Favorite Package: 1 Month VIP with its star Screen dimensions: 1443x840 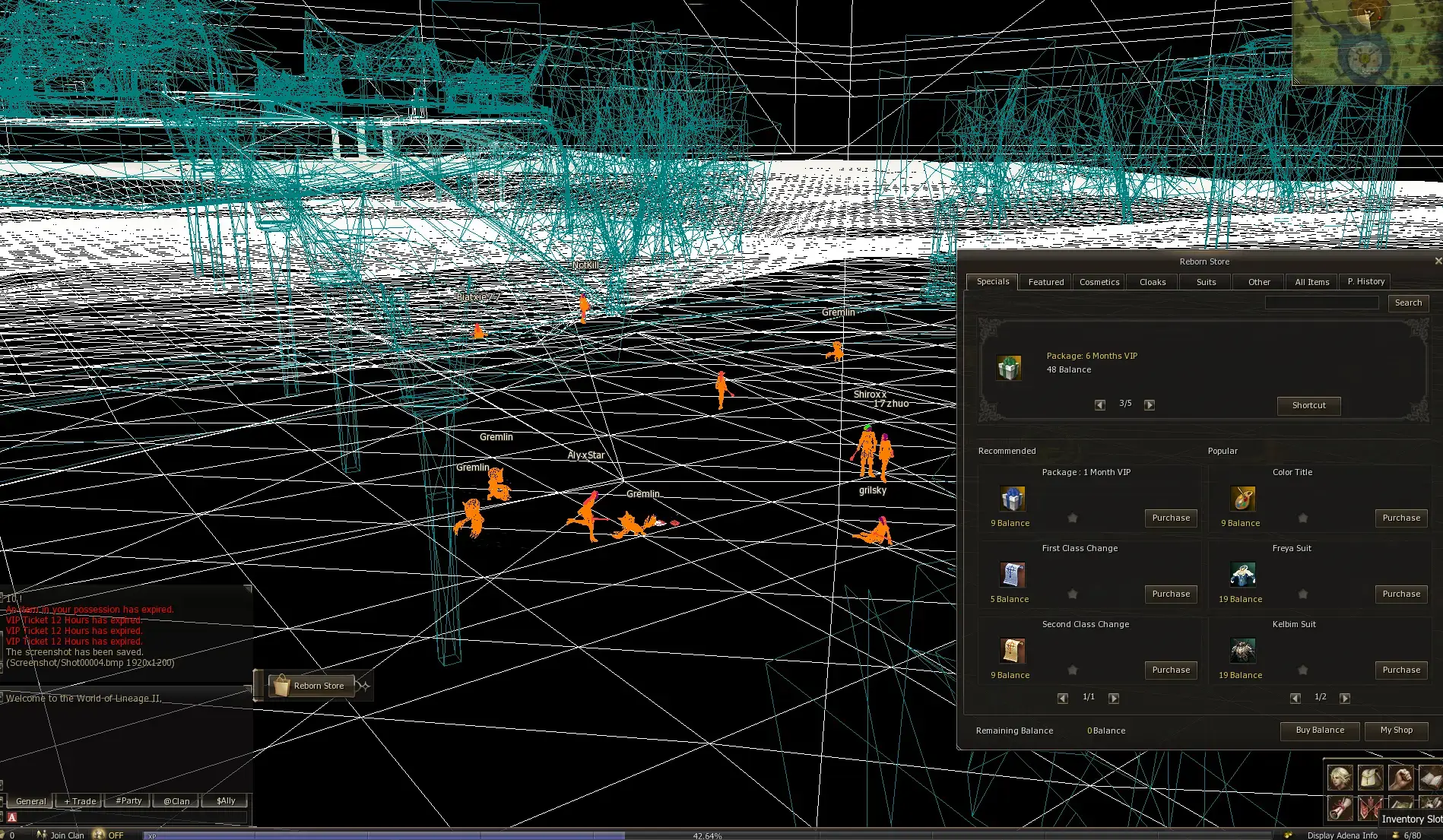tap(1073, 518)
